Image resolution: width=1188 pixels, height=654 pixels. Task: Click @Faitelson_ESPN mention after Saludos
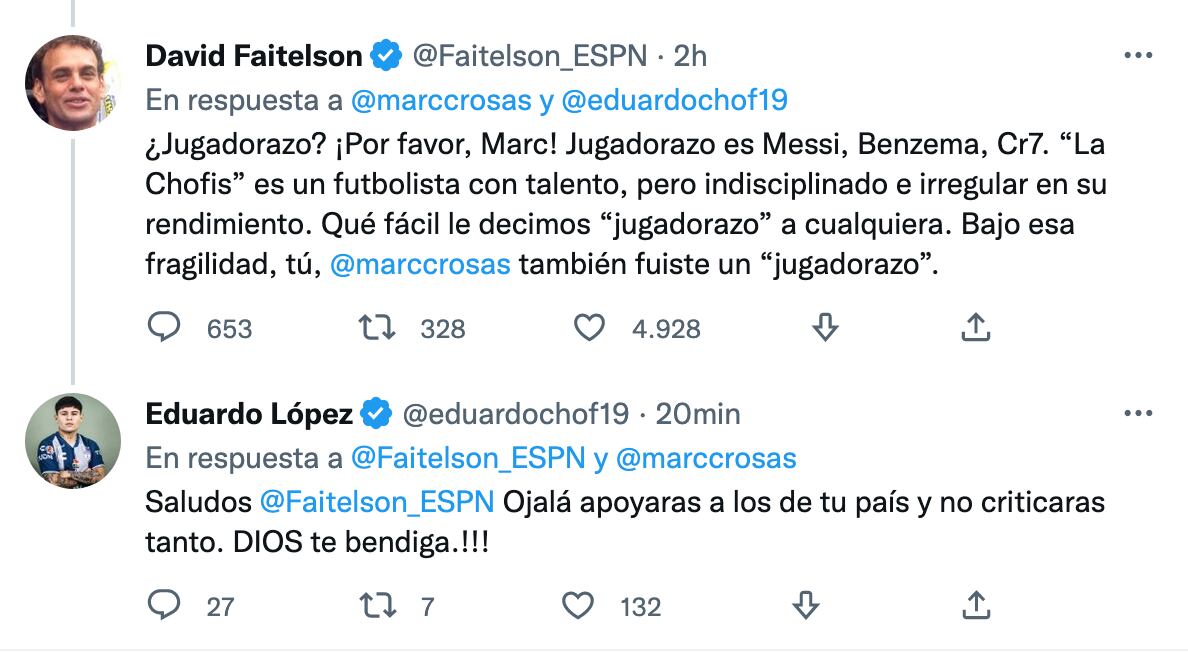coord(377,502)
